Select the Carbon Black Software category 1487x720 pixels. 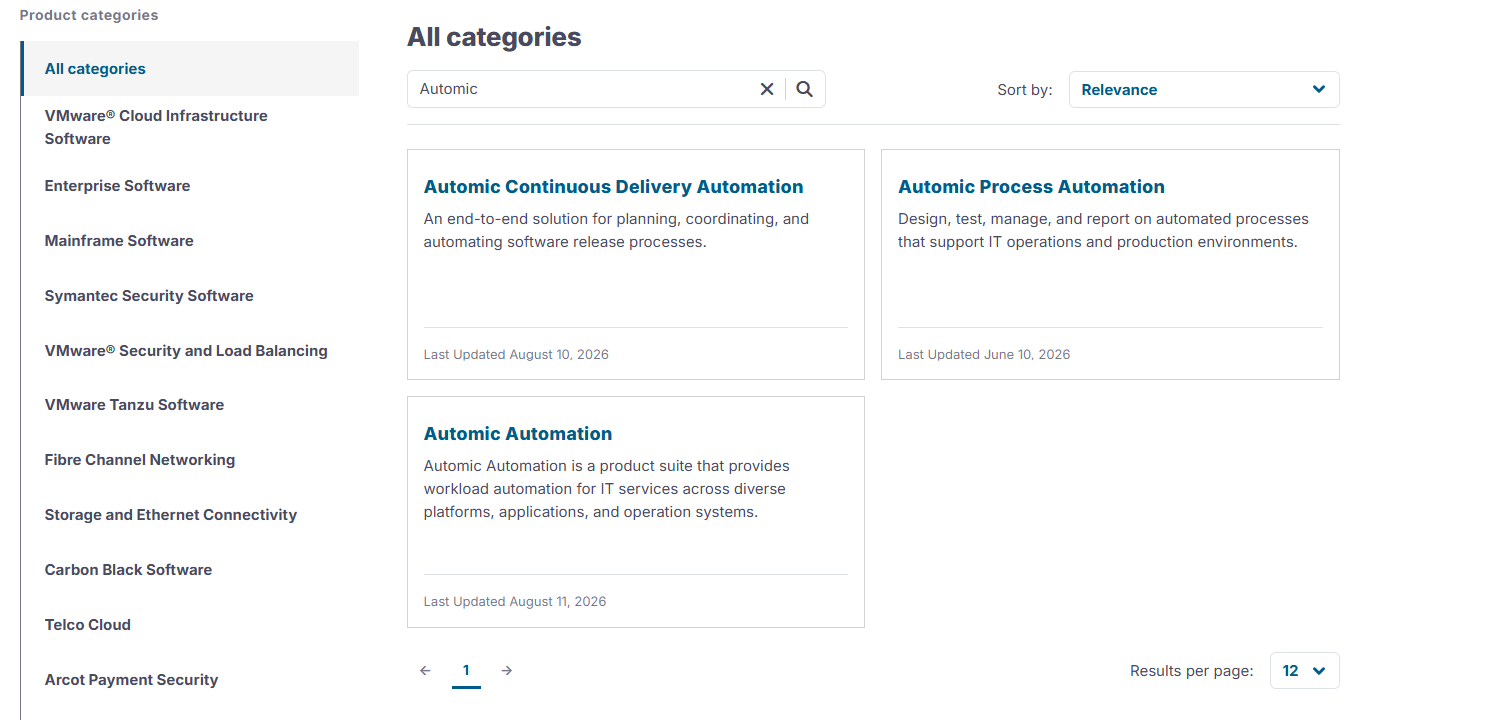pyautogui.click(x=128, y=570)
